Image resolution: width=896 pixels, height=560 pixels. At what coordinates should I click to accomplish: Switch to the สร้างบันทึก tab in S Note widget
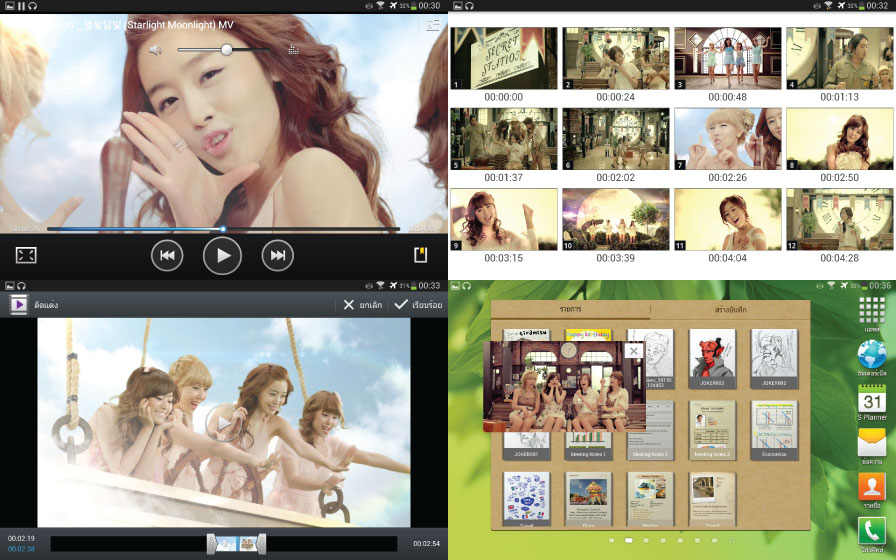click(x=730, y=309)
